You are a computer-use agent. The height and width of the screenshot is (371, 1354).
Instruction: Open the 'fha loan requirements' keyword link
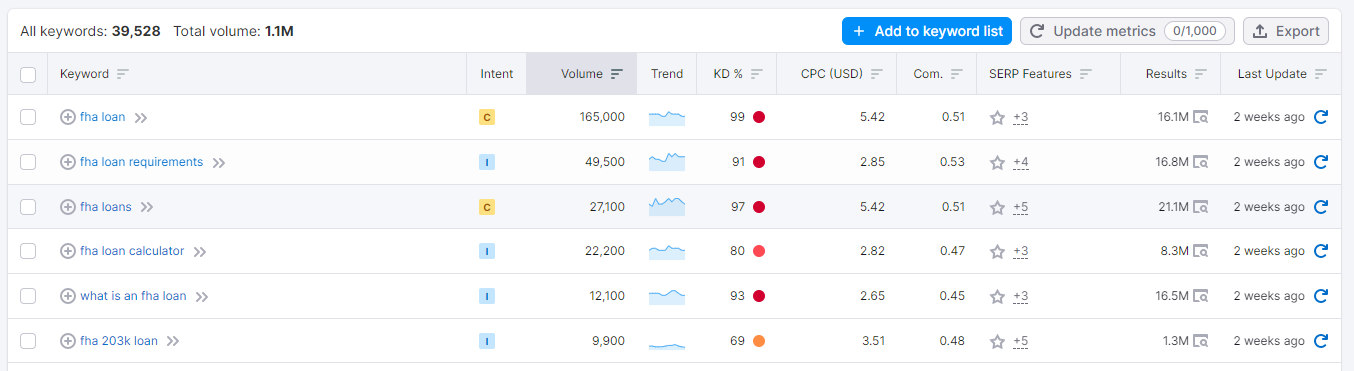click(x=141, y=162)
